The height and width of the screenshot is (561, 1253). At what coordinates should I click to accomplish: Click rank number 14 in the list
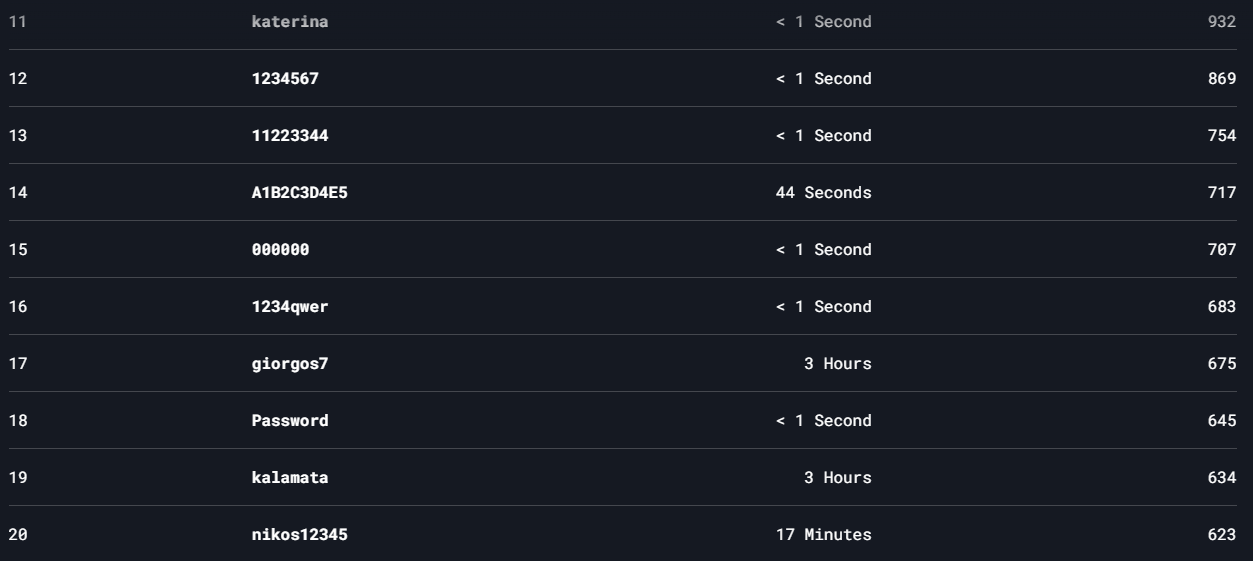(x=18, y=192)
